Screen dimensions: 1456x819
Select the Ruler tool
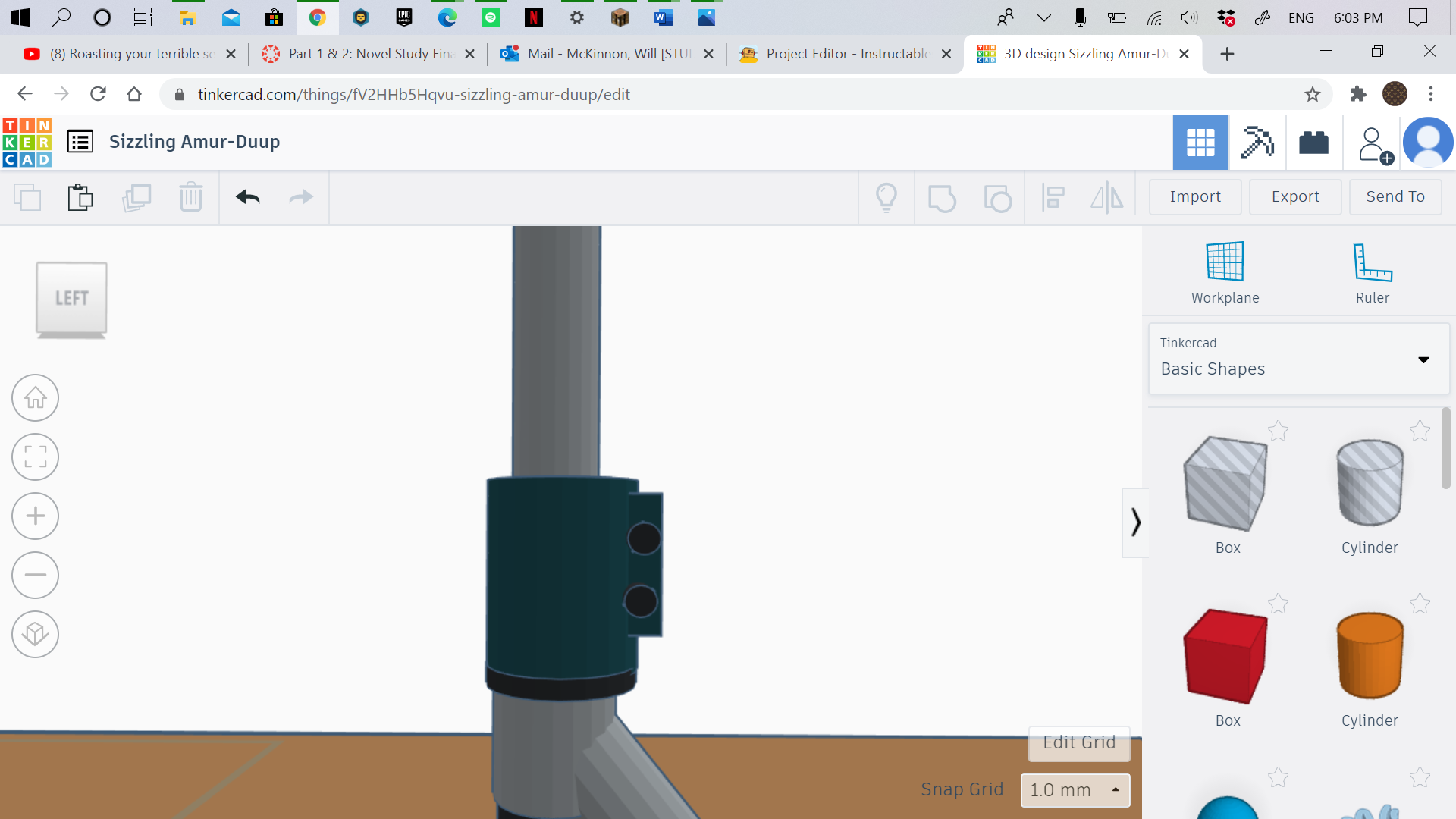point(1373,273)
